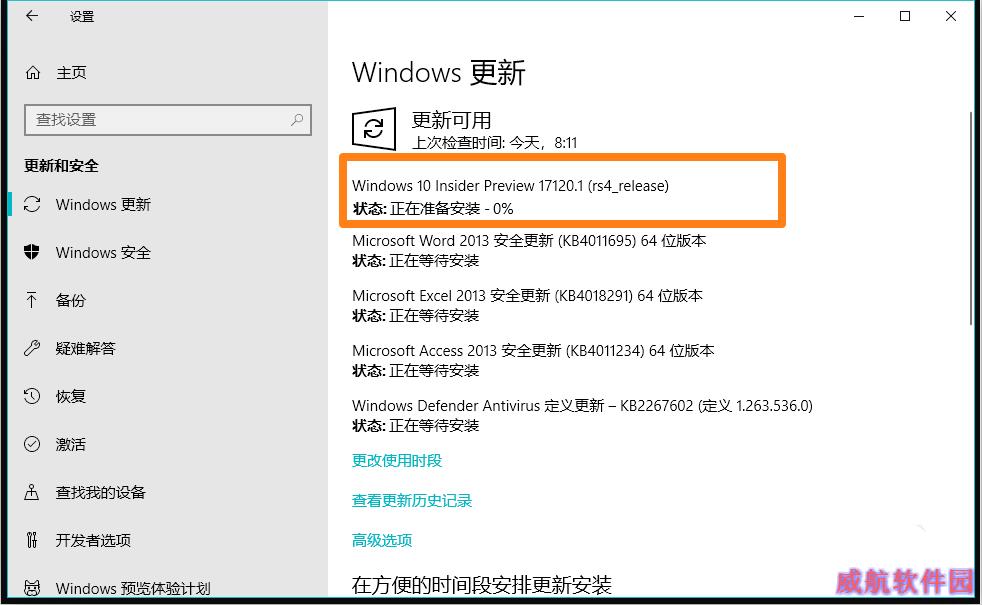Click the 激活 checkmark circle icon
The height and width of the screenshot is (605, 982).
tap(32, 444)
